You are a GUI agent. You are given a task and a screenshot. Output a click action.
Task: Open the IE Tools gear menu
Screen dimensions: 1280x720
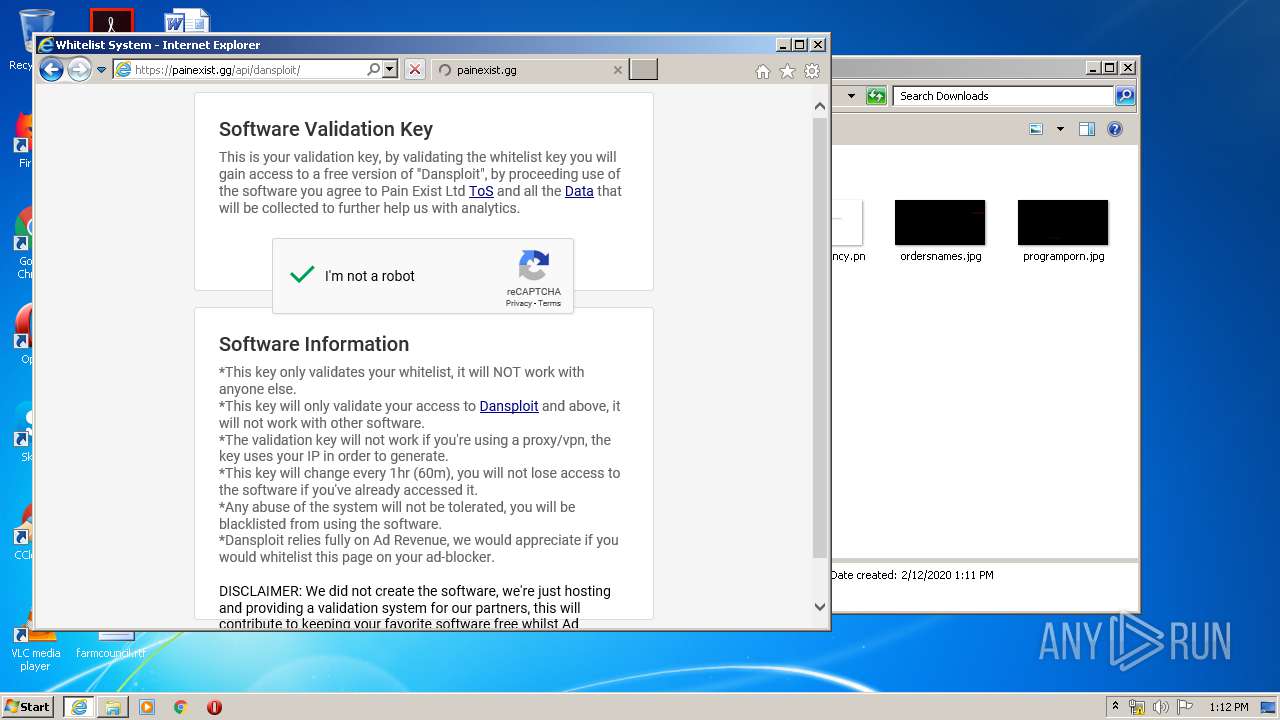[812, 71]
